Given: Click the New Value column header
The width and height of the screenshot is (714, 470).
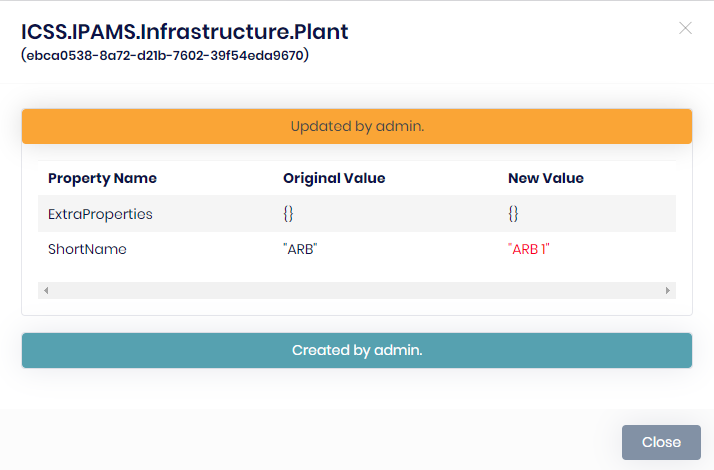Looking at the screenshot, I should (x=546, y=178).
